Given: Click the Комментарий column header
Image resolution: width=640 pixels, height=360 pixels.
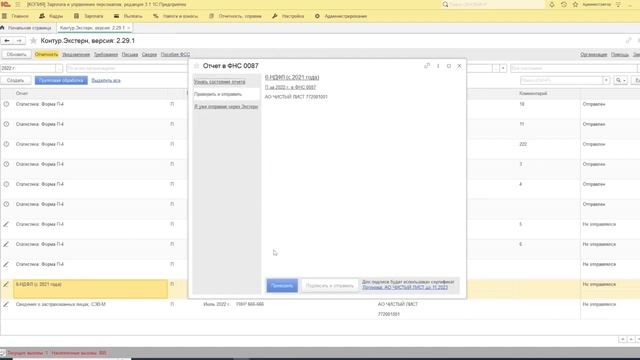Looking at the screenshot, I should [533, 93].
